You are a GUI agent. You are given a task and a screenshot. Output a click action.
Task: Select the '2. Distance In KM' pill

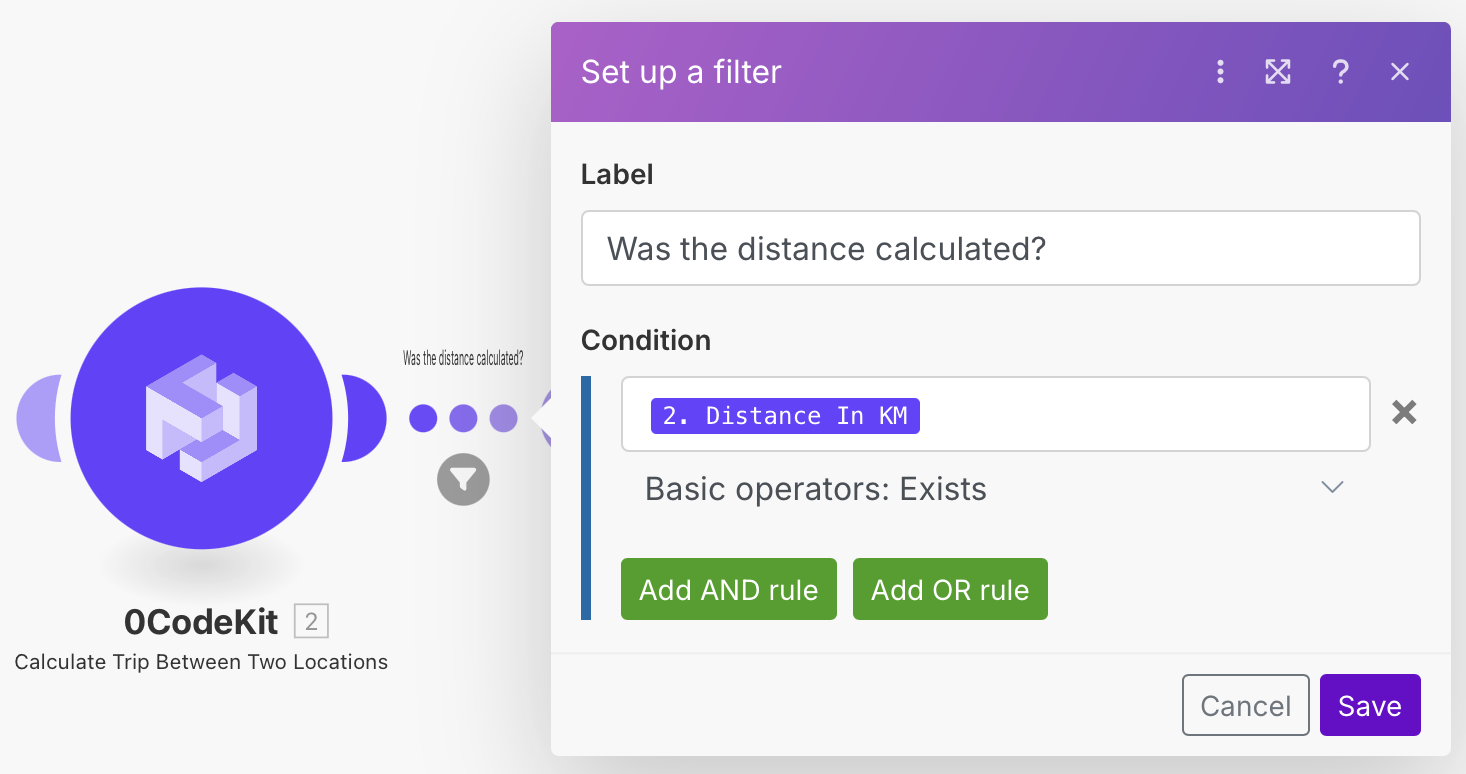tap(785, 416)
